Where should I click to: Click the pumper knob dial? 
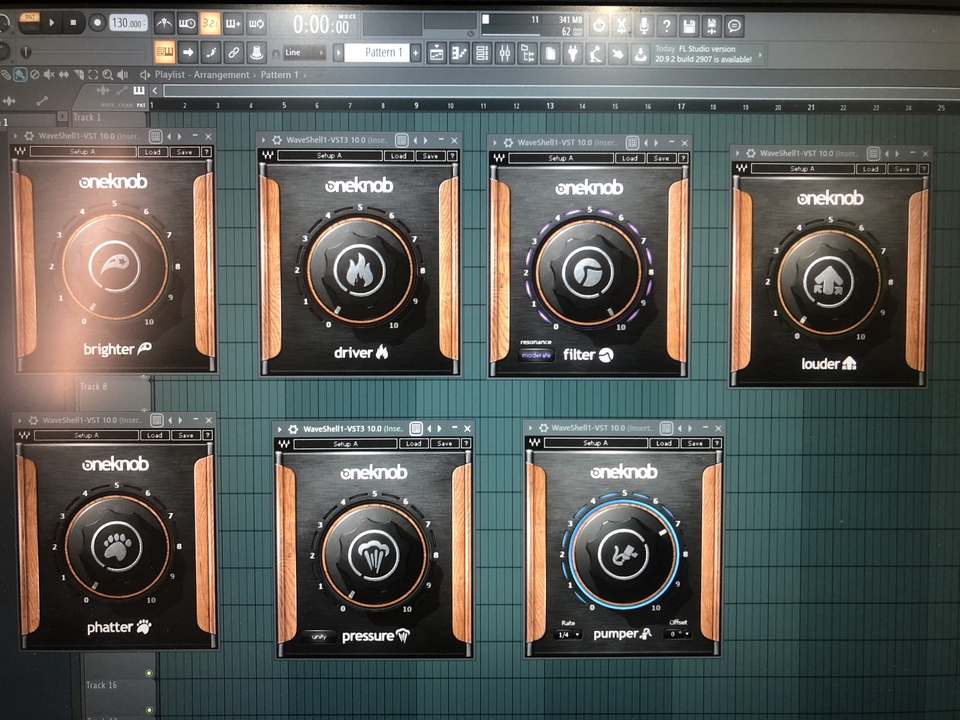click(623, 553)
